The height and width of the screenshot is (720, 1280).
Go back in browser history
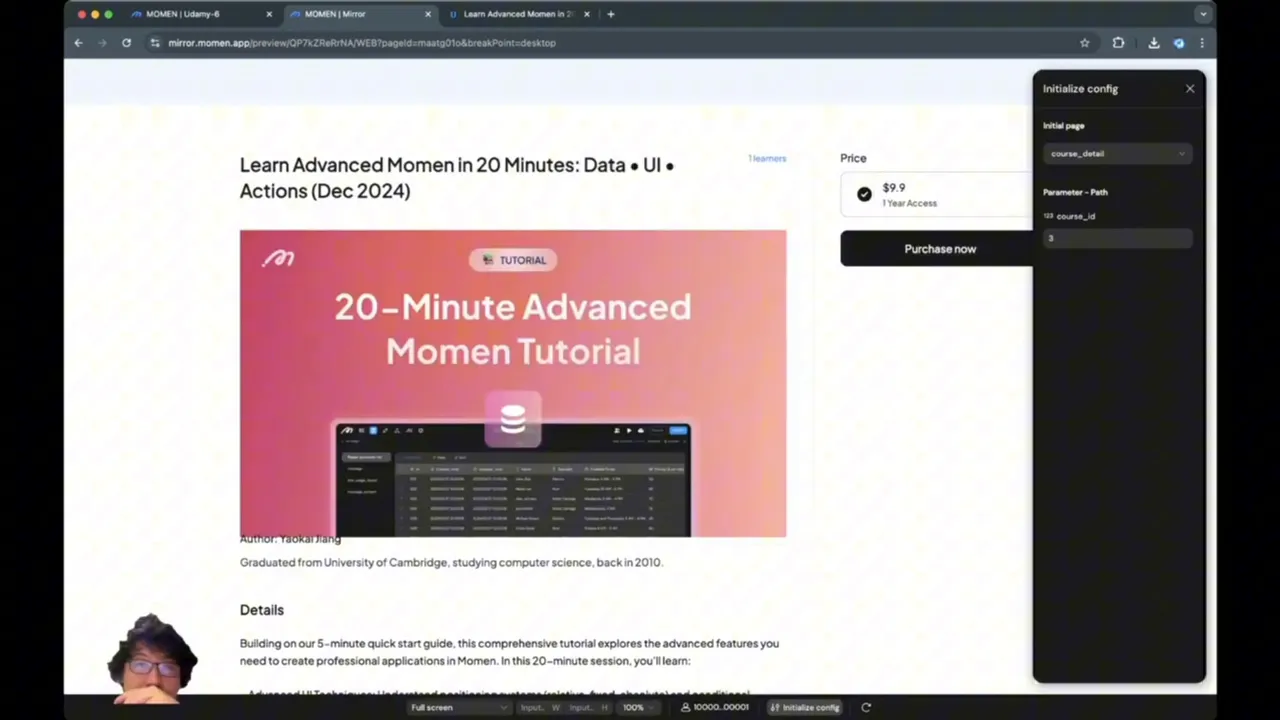pyautogui.click(x=78, y=43)
